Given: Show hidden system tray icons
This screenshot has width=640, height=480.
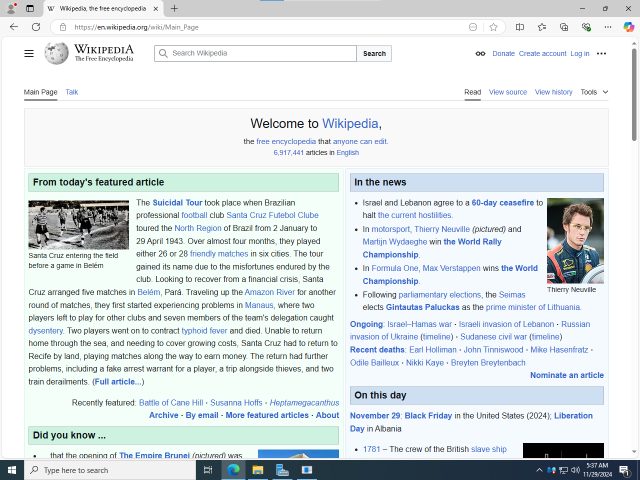Looking at the screenshot, I should [539, 470].
